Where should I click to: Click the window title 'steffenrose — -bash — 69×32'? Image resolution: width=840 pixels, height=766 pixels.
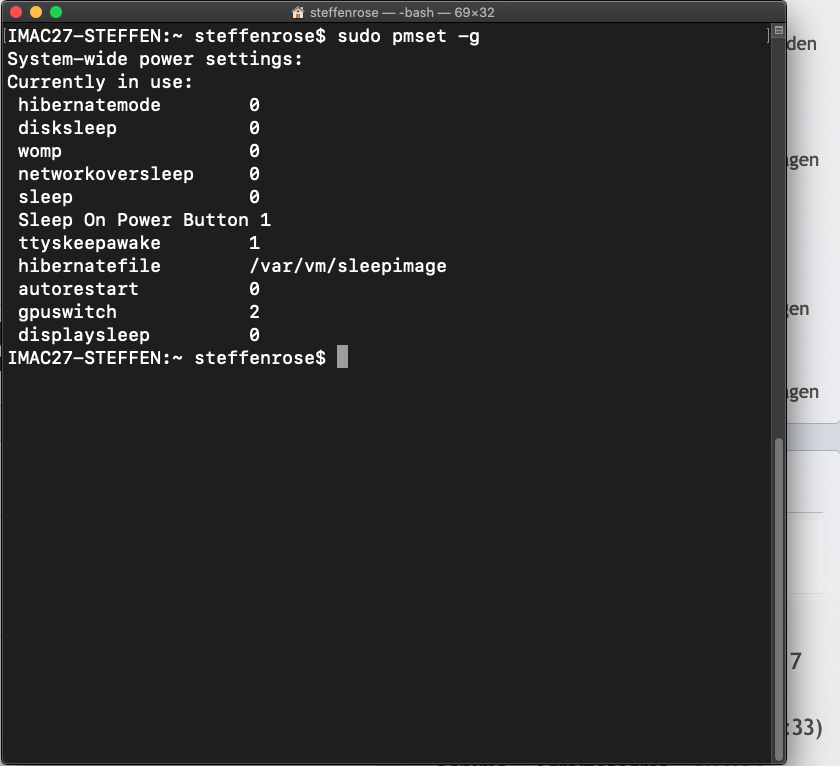402,13
